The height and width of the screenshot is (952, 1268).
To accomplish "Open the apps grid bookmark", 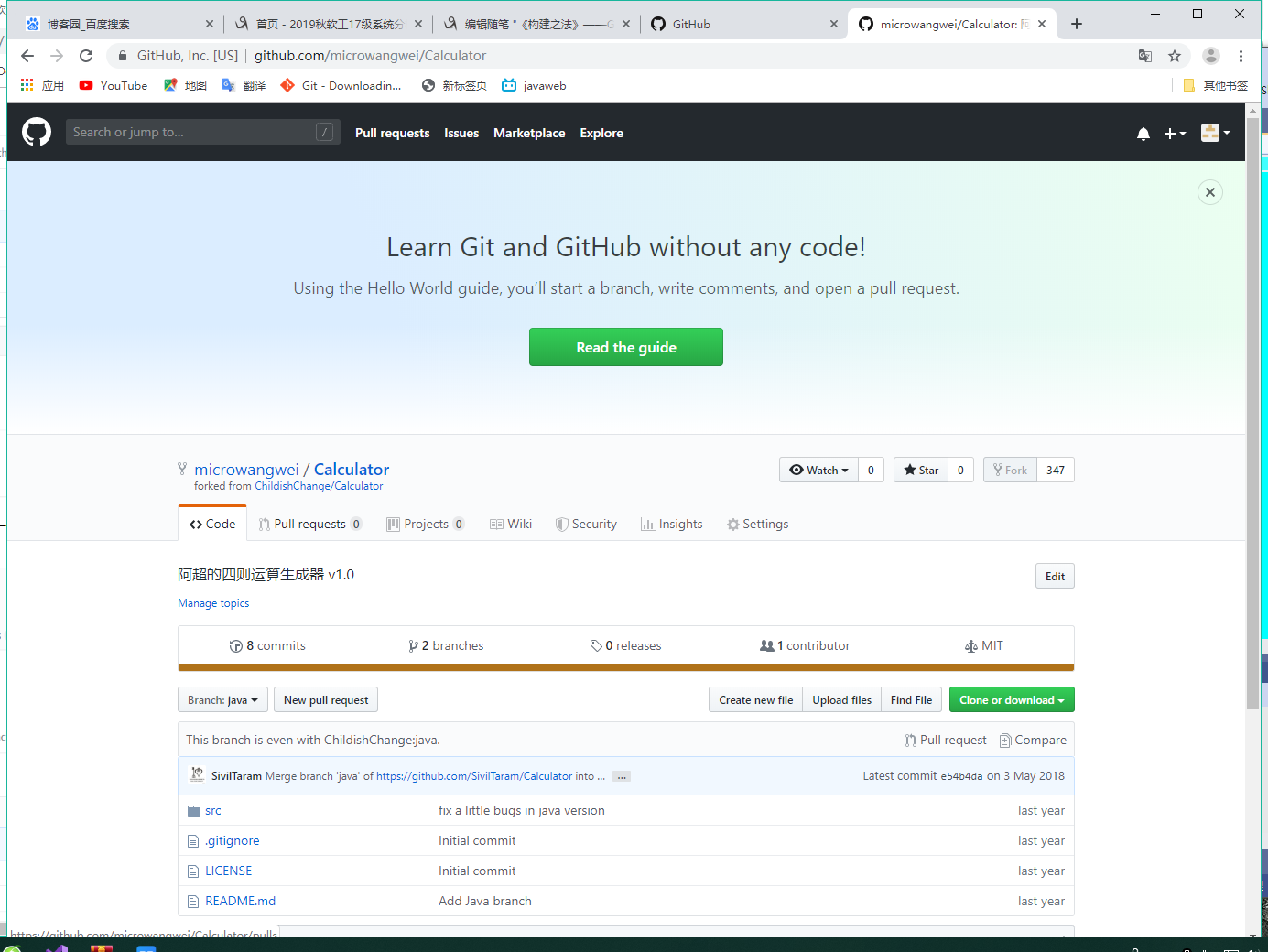I will [42, 85].
